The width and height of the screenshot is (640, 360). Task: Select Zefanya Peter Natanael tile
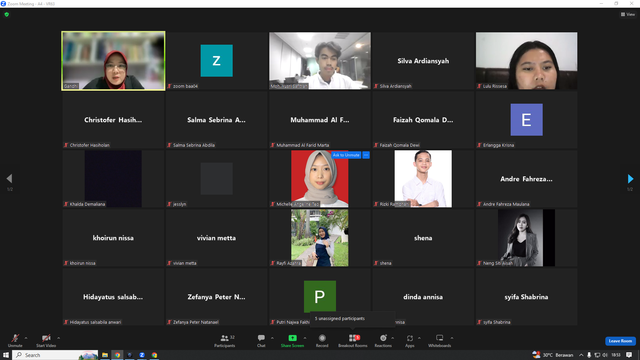click(217, 297)
